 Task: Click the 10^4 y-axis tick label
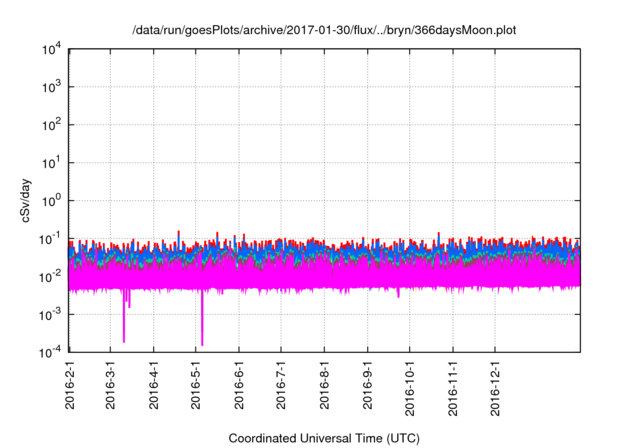pos(52,49)
